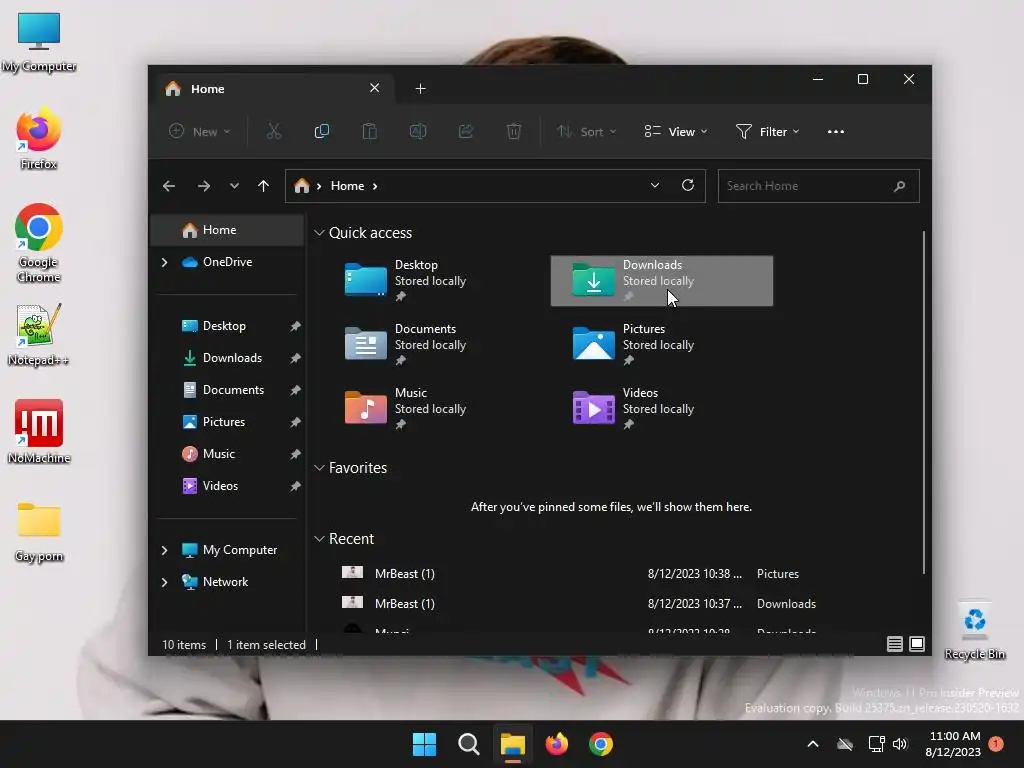The image size is (1024, 768).
Task: Open Documents folder in Quick access
Action: pyautogui.click(x=434, y=345)
